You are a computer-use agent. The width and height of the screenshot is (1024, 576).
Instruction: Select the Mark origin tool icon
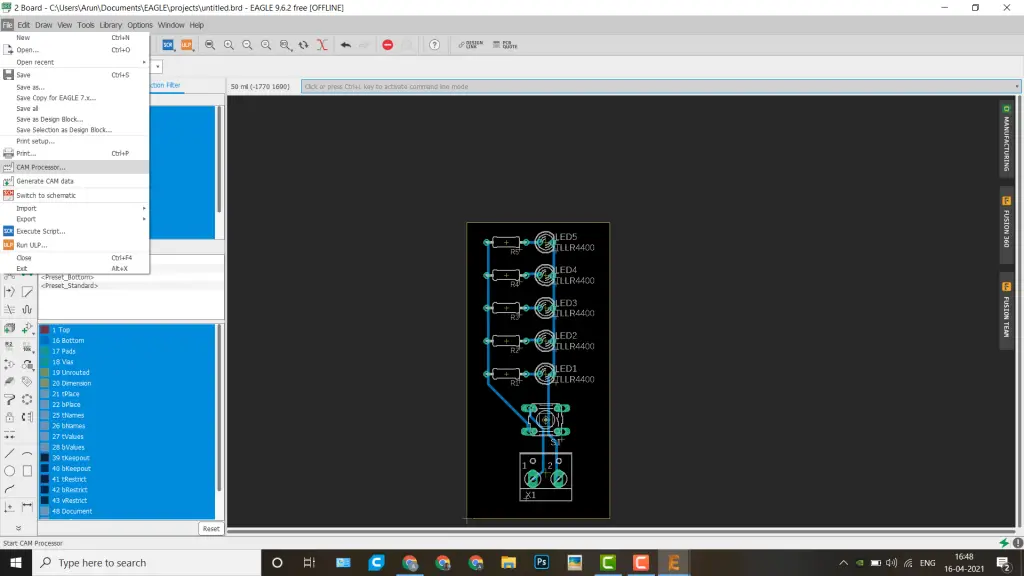(x=10, y=506)
